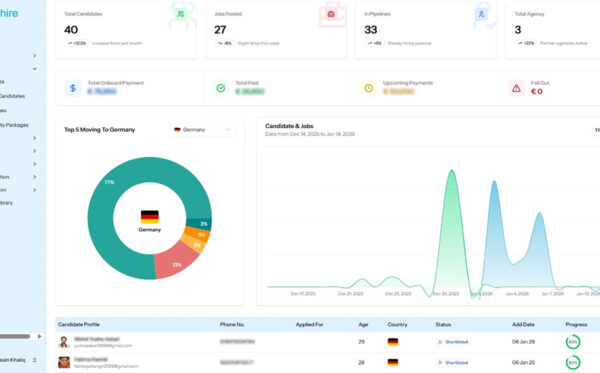This screenshot has width=600, height=373.
Task: Click the Jobs Posted value 27
Action: 220,30
